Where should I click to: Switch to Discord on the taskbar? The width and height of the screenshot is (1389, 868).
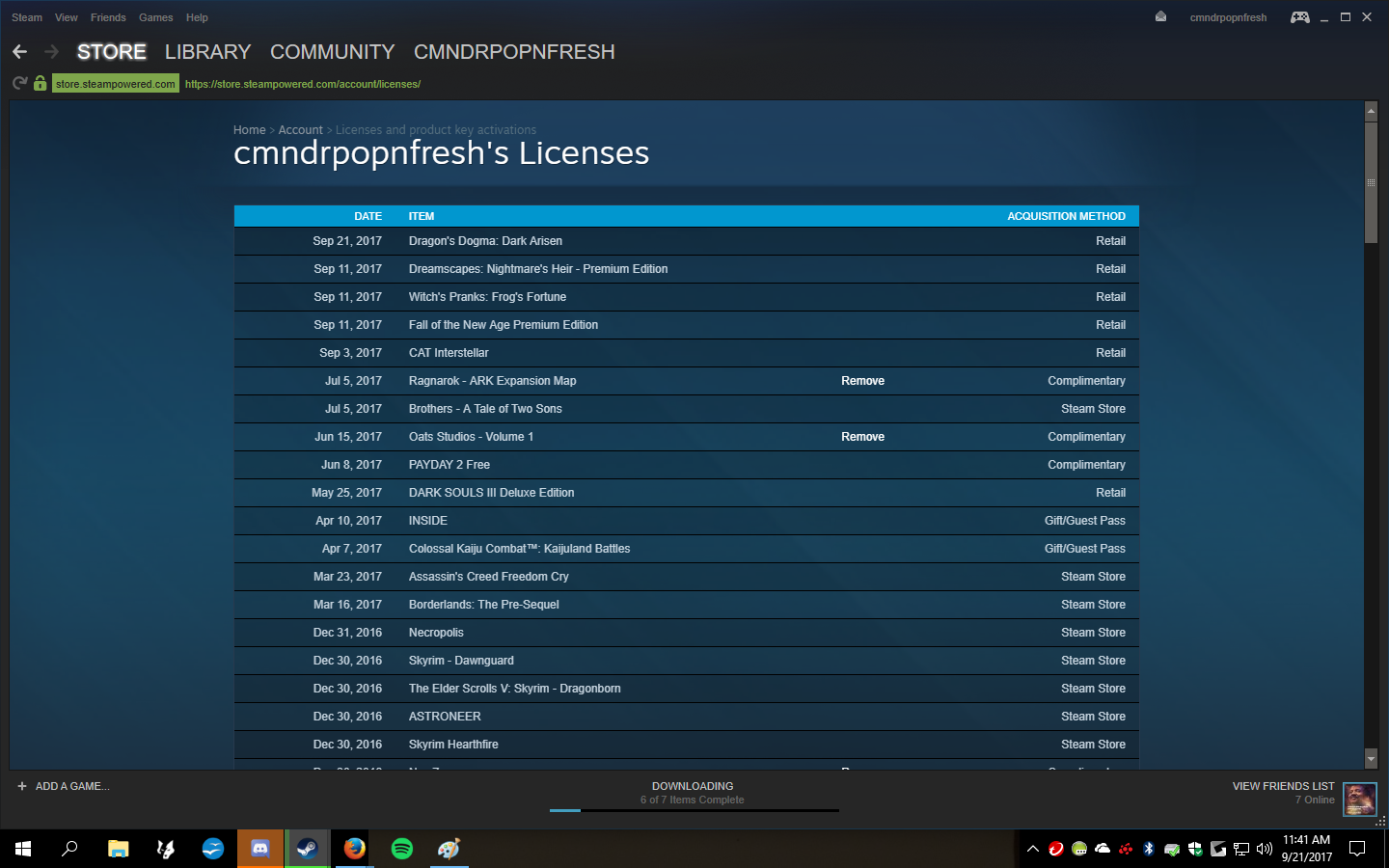[259, 849]
